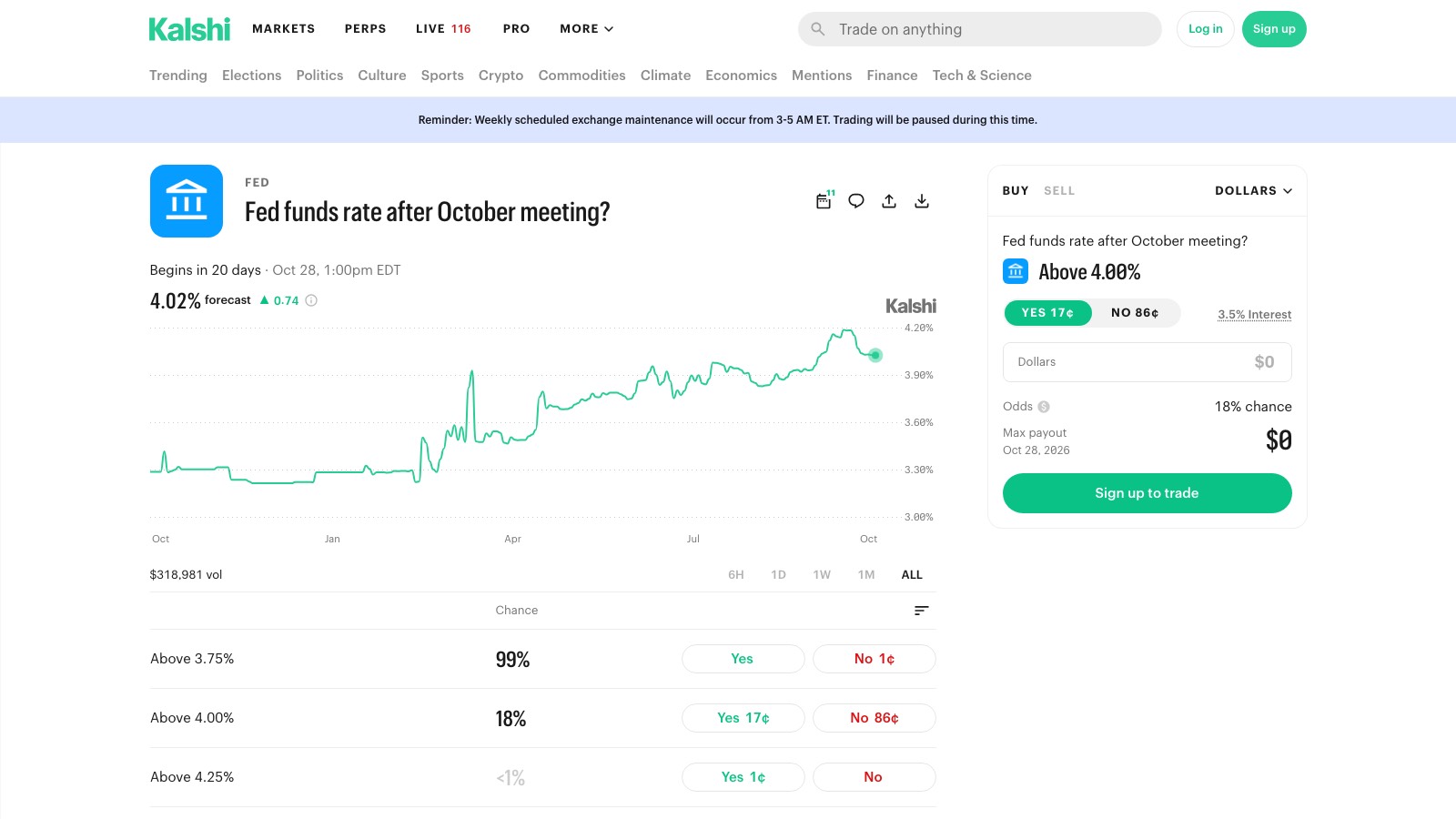Open the calendar icon with 11 badge

click(x=824, y=201)
